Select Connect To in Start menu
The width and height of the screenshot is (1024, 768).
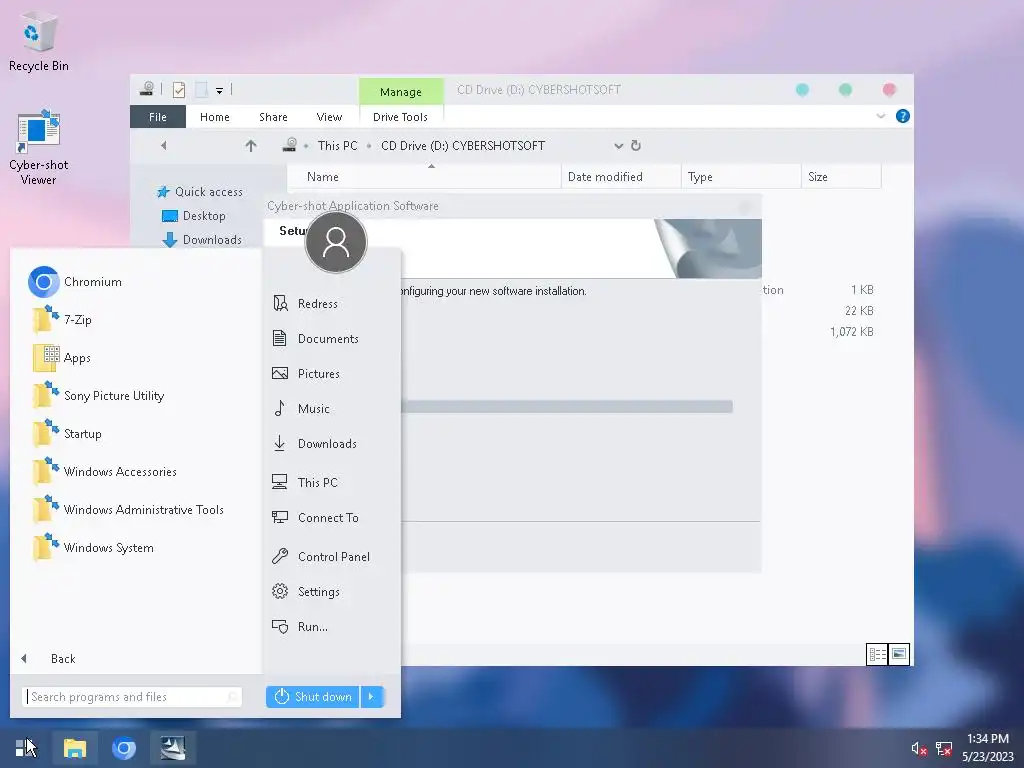315,518
